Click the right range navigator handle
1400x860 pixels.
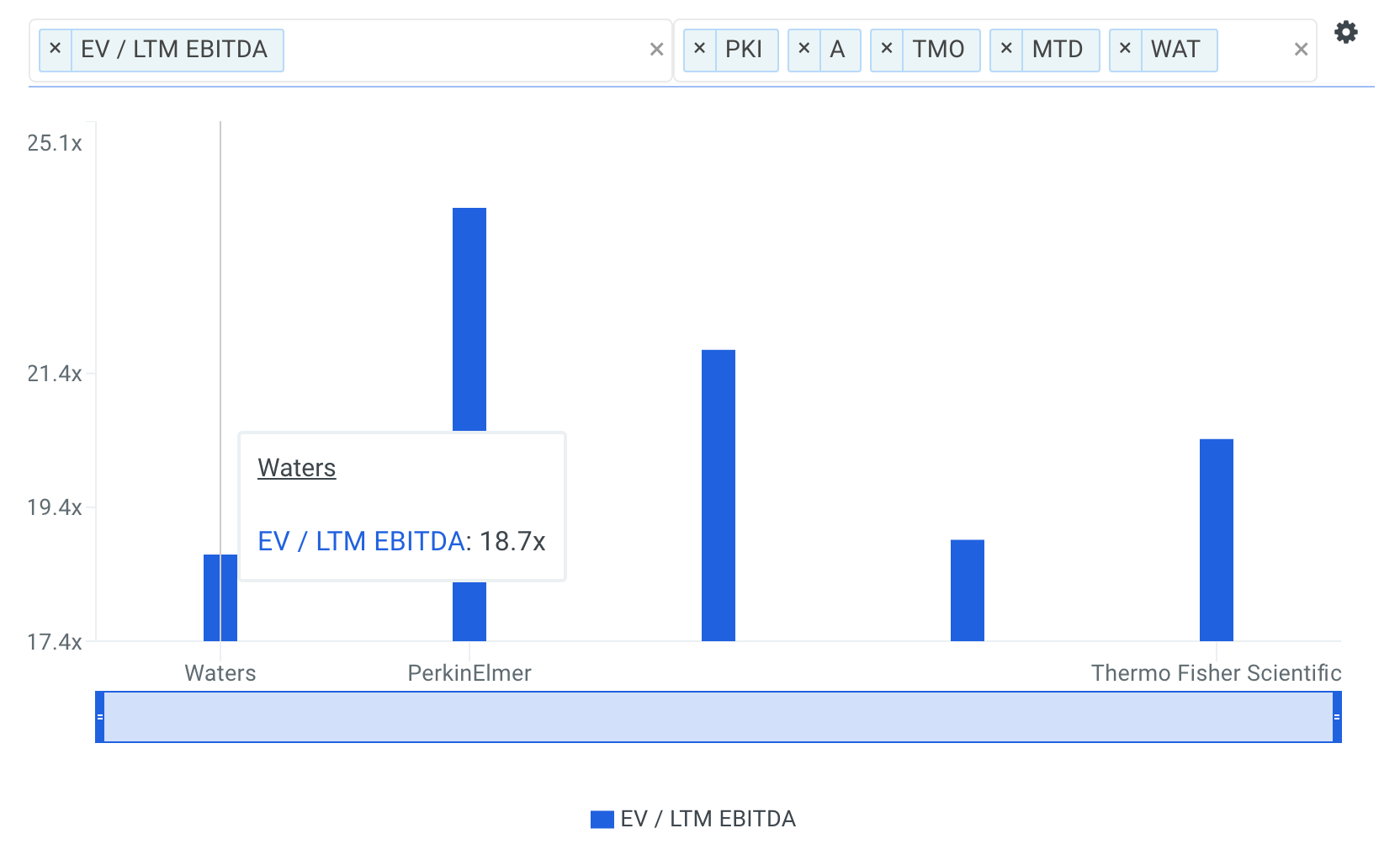[x=1337, y=717]
